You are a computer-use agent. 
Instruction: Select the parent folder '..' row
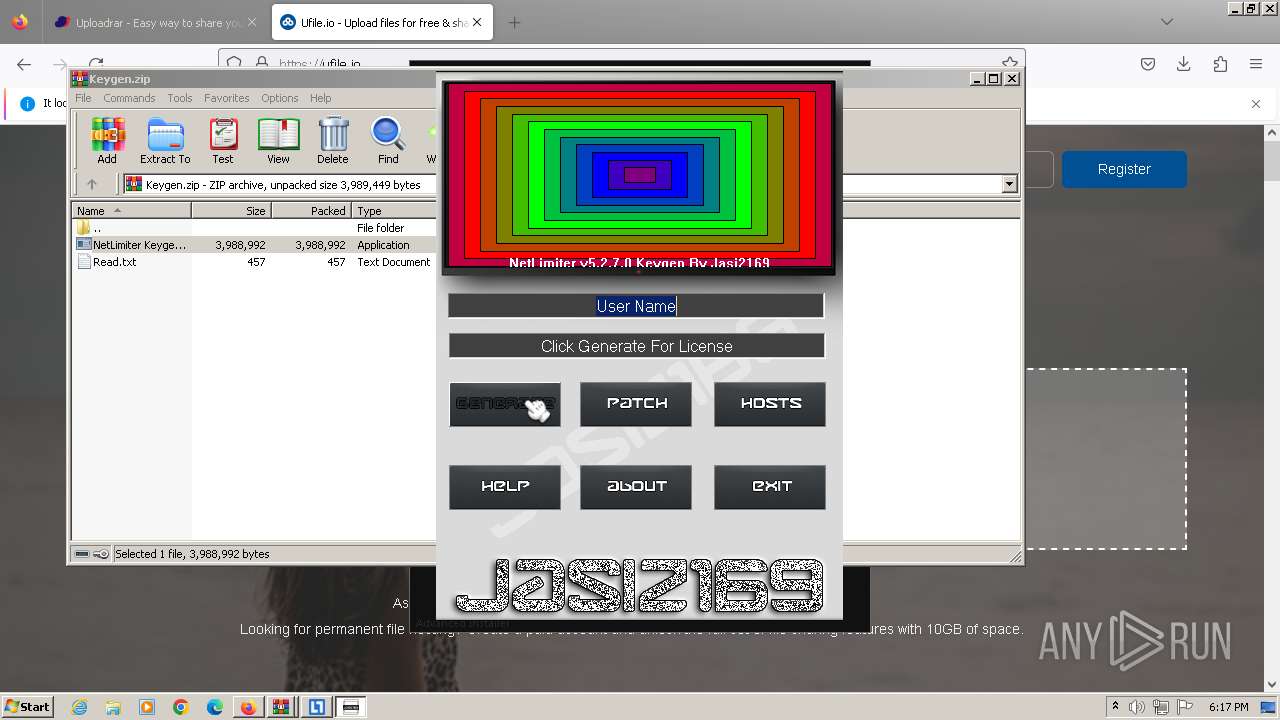(x=254, y=228)
